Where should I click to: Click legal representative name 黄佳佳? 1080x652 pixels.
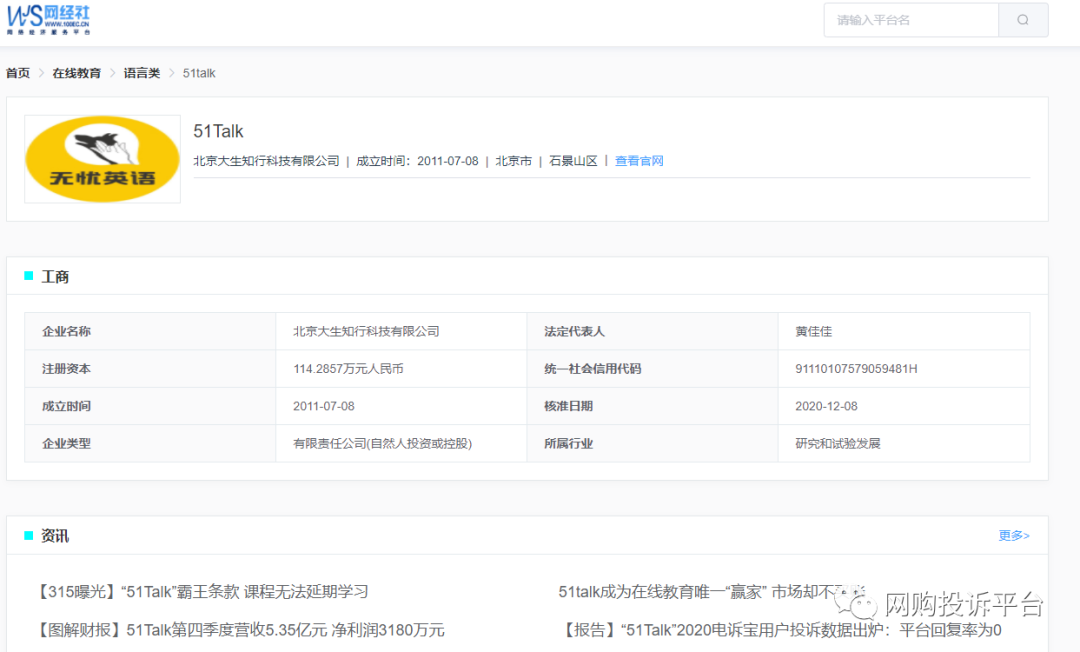point(813,331)
